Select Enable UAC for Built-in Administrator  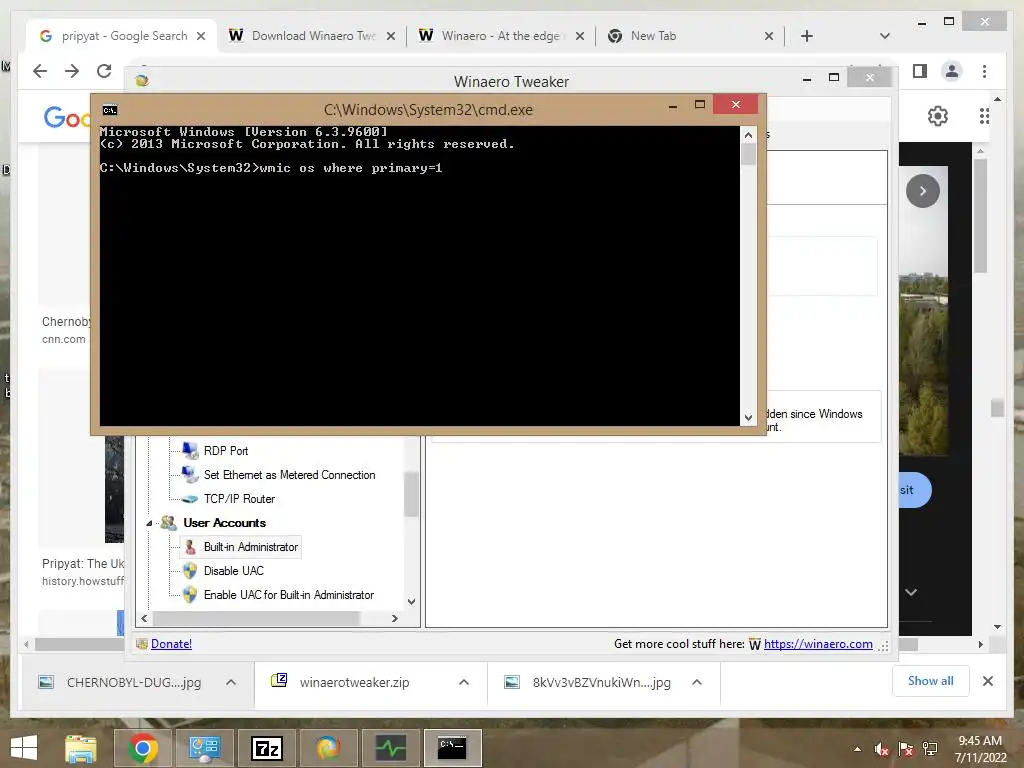289,595
